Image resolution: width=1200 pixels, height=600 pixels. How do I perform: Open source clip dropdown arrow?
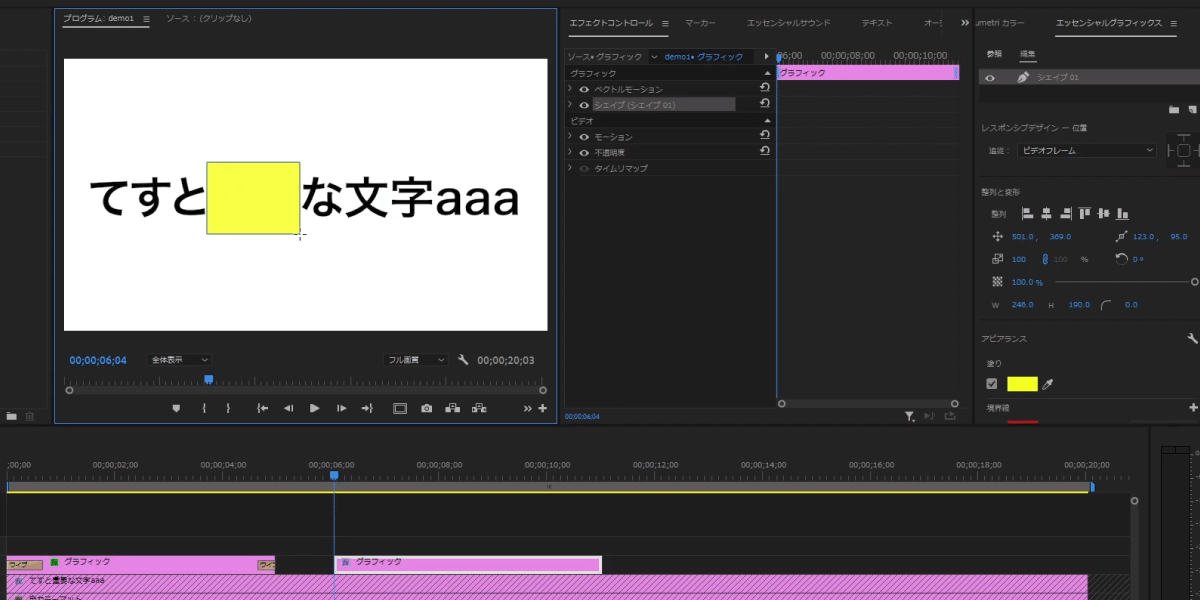(654, 57)
